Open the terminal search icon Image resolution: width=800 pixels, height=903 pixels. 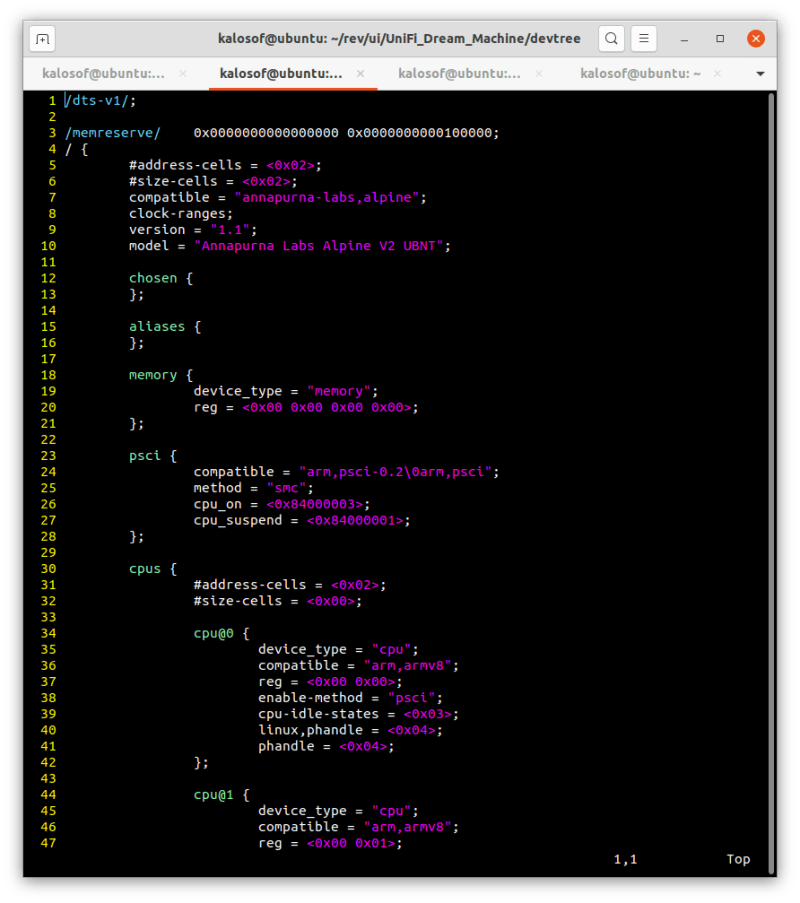coord(611,38)
